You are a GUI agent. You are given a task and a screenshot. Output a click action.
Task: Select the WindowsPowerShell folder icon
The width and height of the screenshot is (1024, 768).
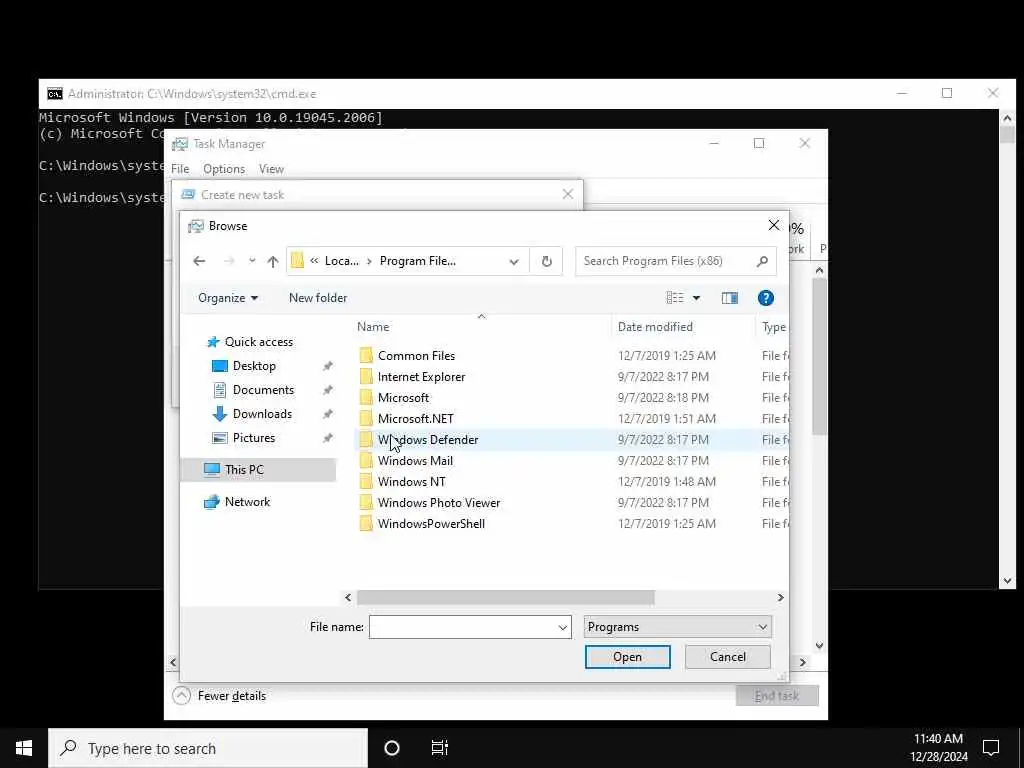click(x=366, y=523)
